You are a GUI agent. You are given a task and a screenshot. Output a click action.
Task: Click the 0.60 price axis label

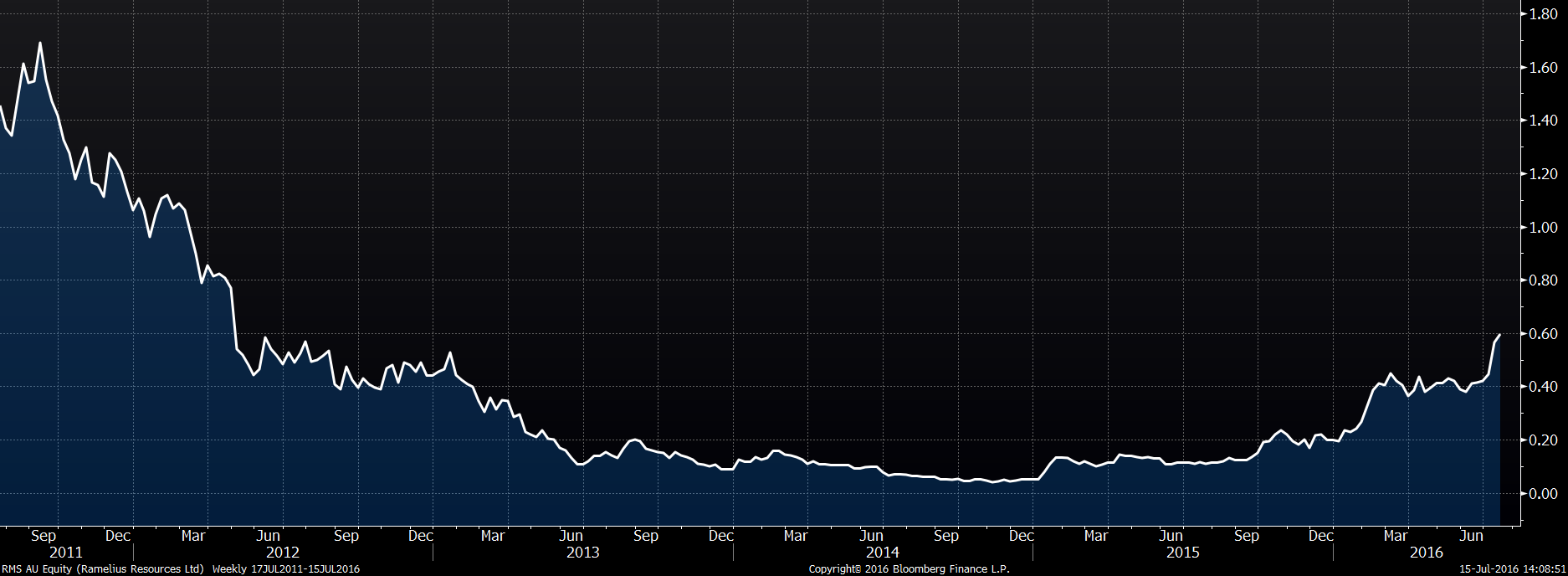[1543, 334]
